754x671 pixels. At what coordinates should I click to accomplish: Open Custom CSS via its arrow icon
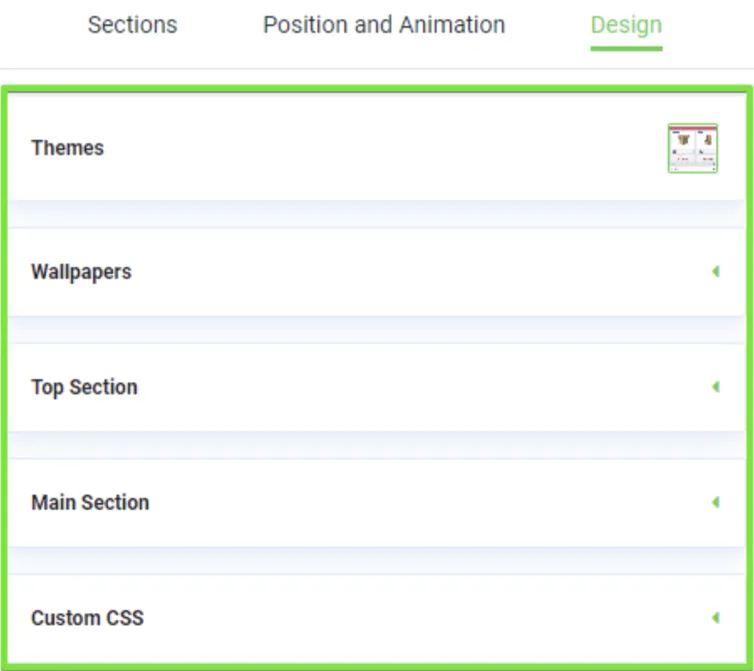[x=715, y=618]
